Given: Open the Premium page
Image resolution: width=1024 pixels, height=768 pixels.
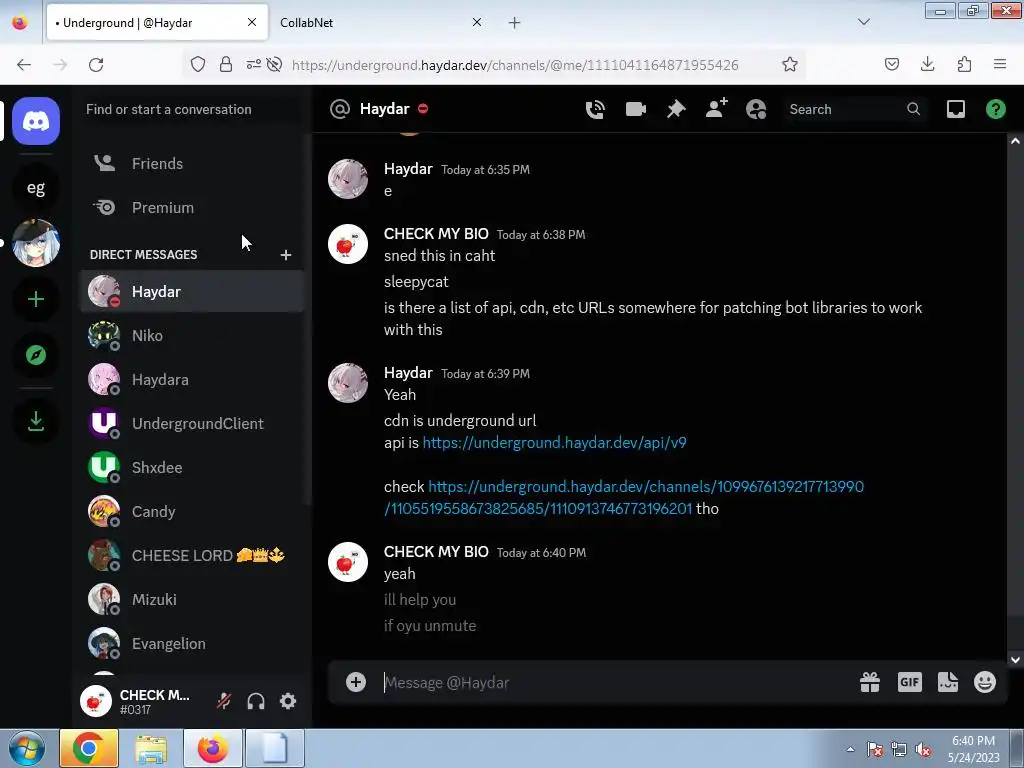Looking at the screenshot, I should pos(192,208).
